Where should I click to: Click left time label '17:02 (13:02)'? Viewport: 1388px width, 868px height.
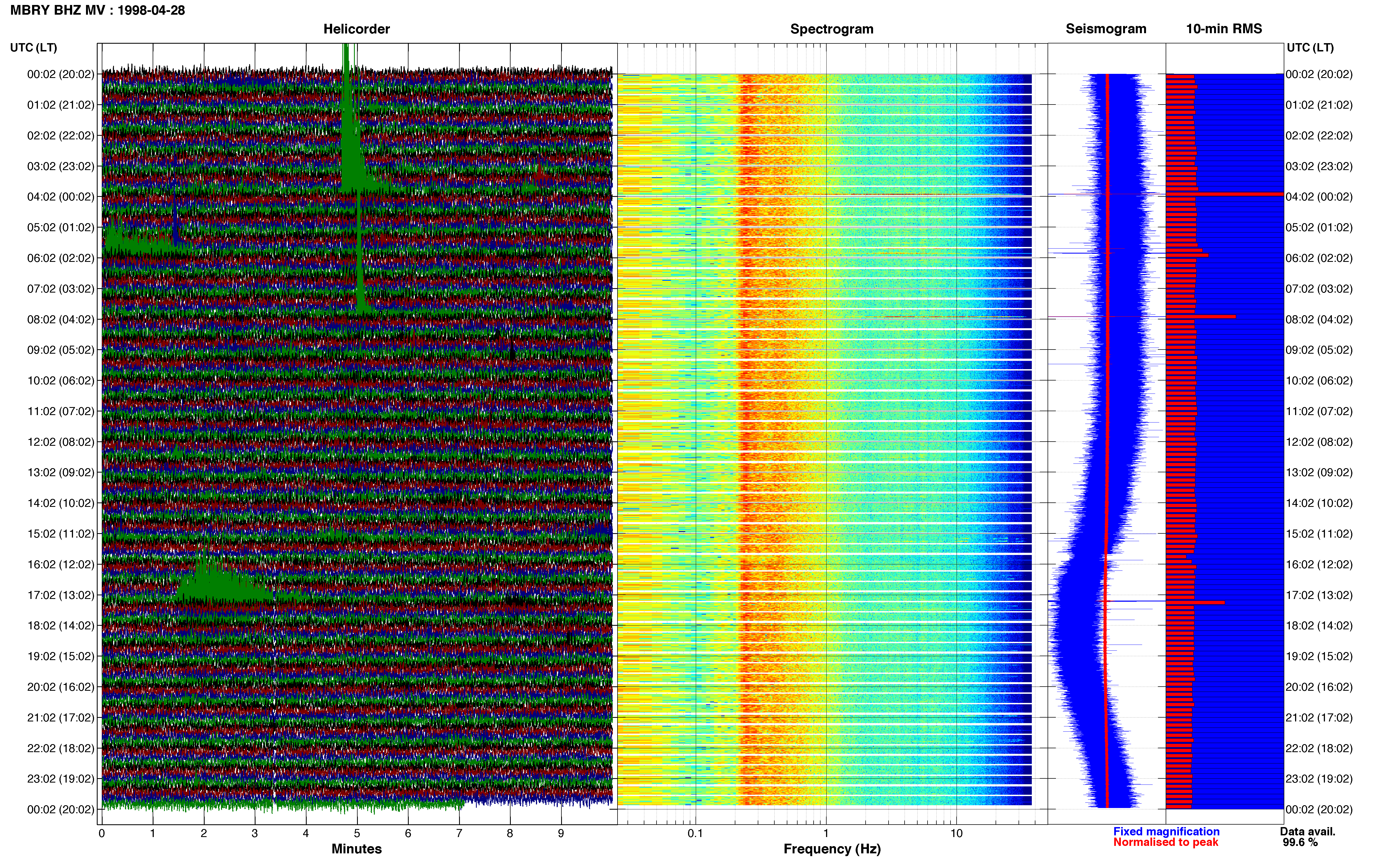point(60,595)
